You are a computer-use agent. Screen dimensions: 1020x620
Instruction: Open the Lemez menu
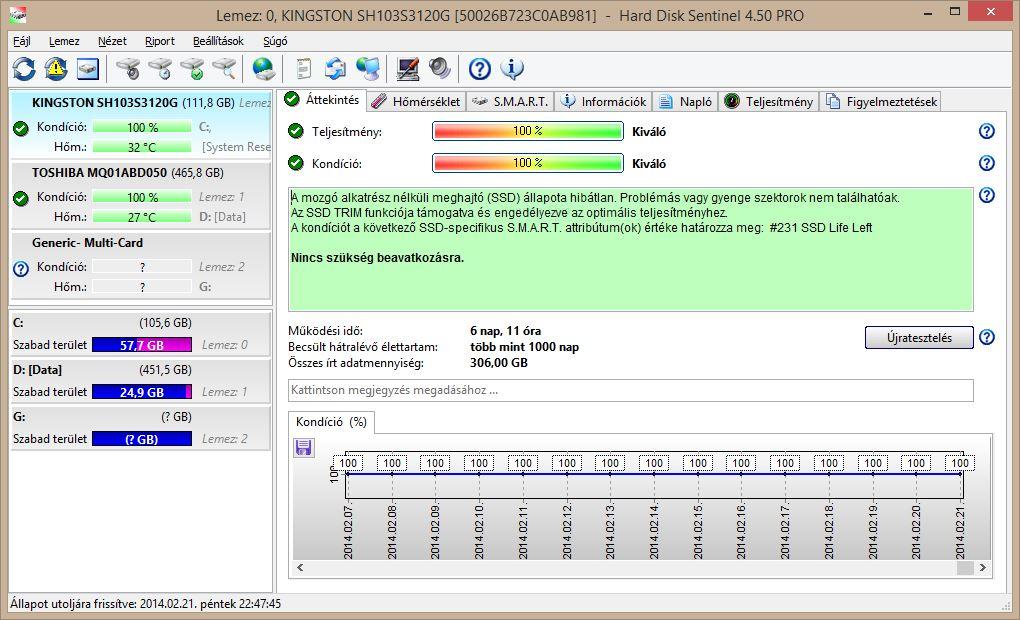pyautogui.click(x=64, y=41)
